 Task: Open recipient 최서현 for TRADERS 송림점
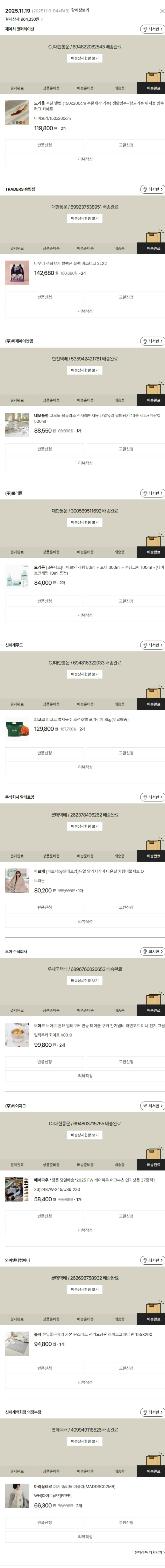point(153,189)
